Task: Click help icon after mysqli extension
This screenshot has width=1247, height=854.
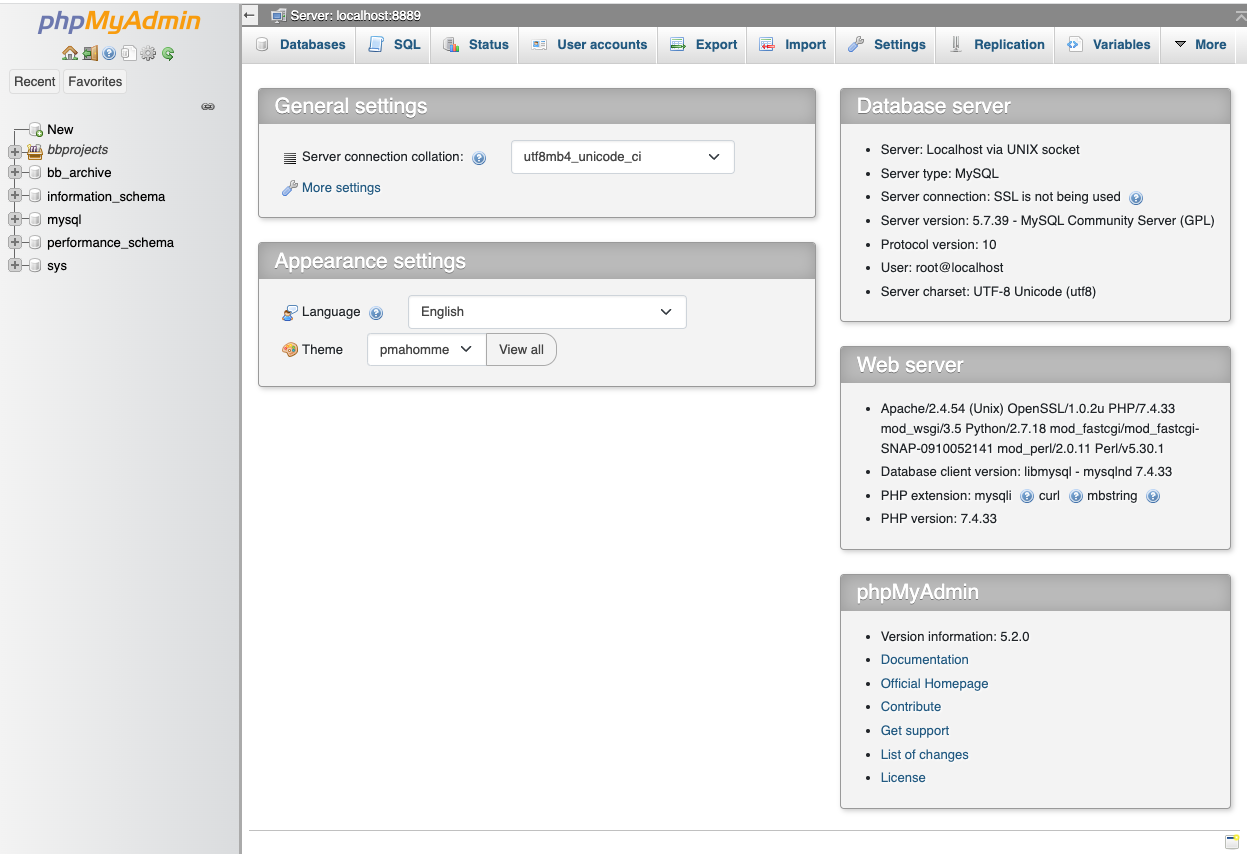Action: click(x=1027, y=496)
